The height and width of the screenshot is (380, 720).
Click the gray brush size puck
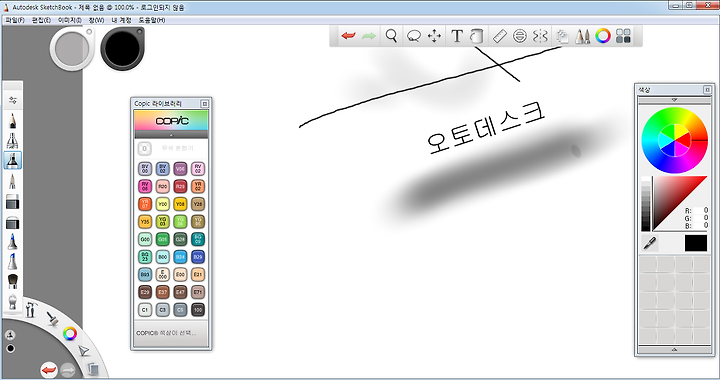pyautogui.click(x=72, y=48)
